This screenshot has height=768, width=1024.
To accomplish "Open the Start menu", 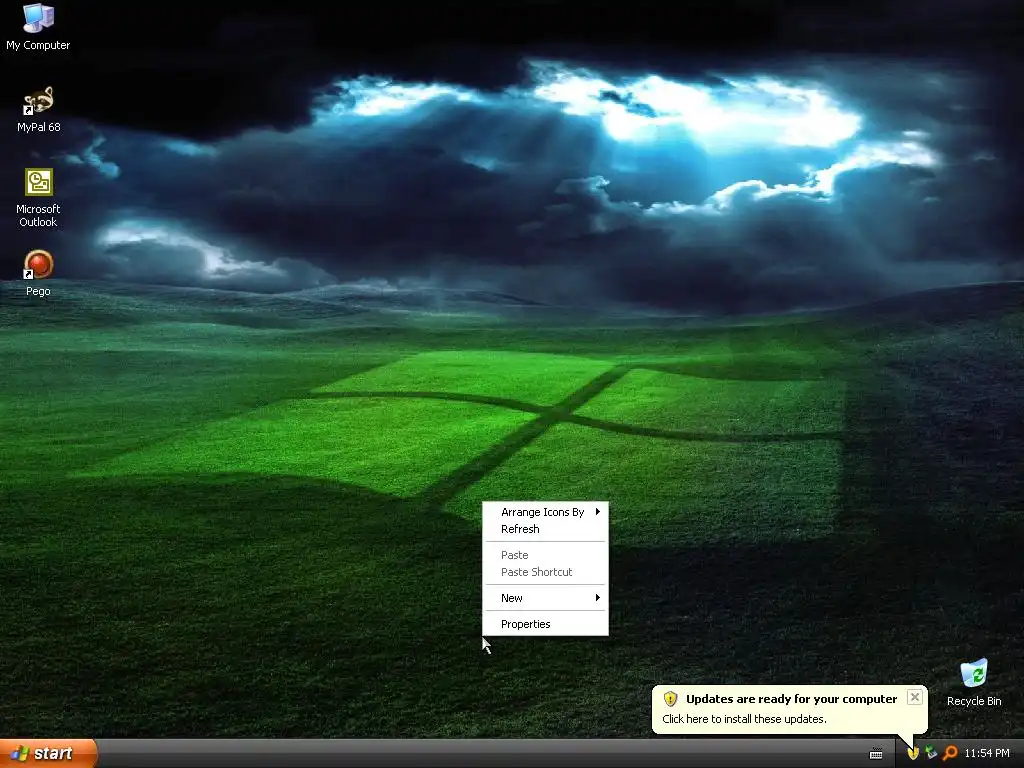I will (x=48, y=753).
